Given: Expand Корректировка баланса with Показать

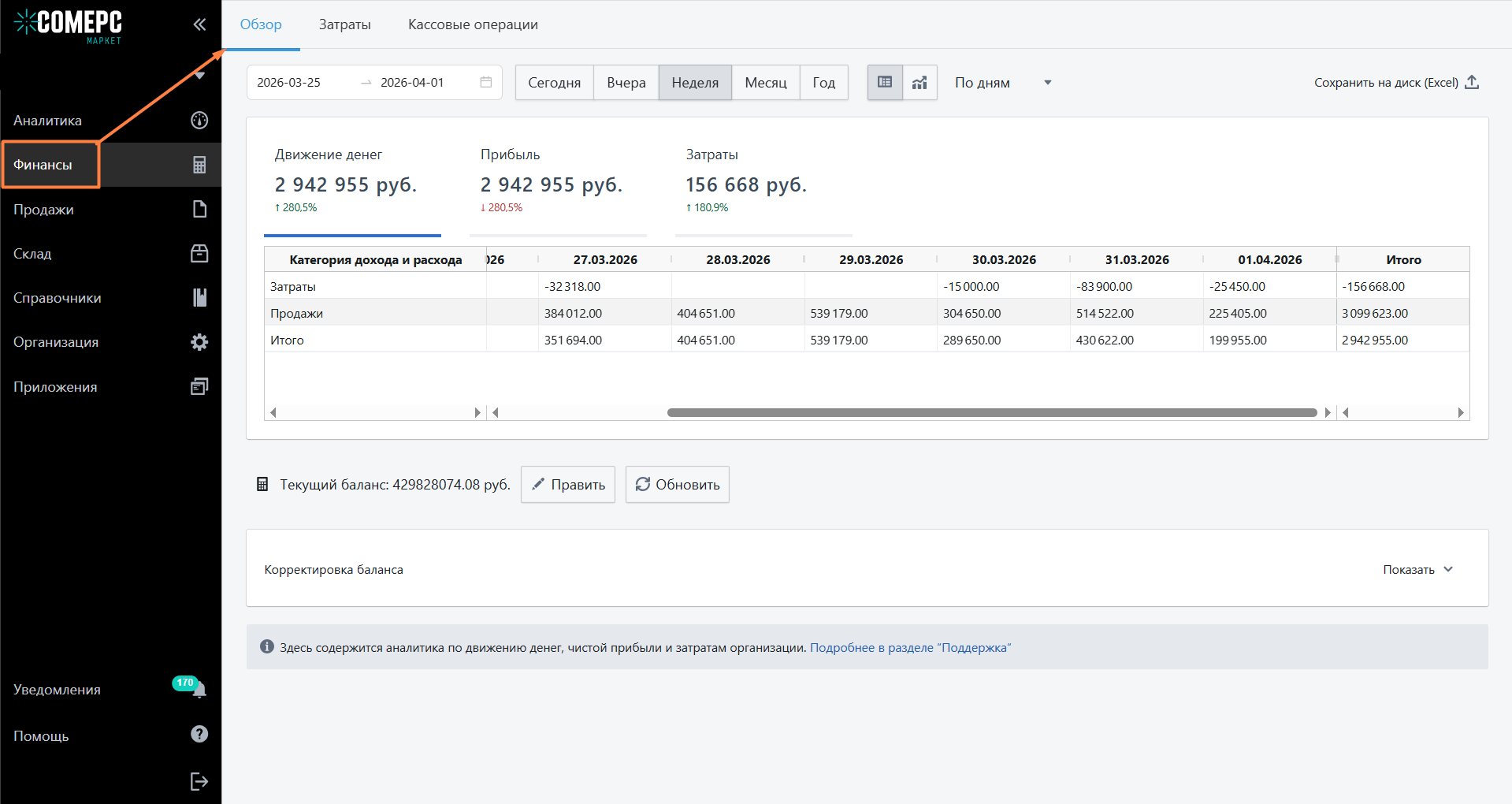Looking at the screenshot, I should click(1417, 569).
